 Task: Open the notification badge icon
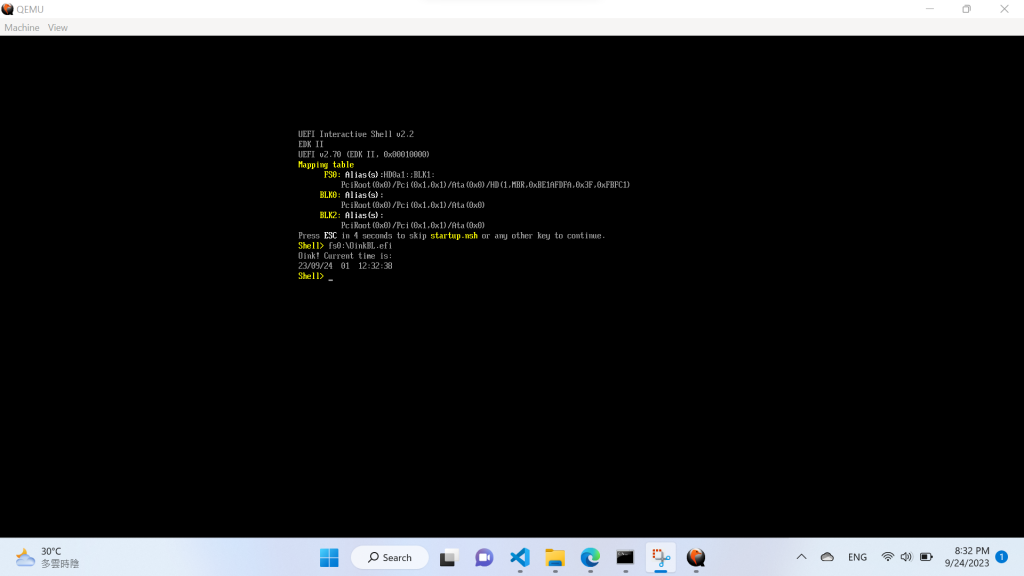coord(1002,557)
